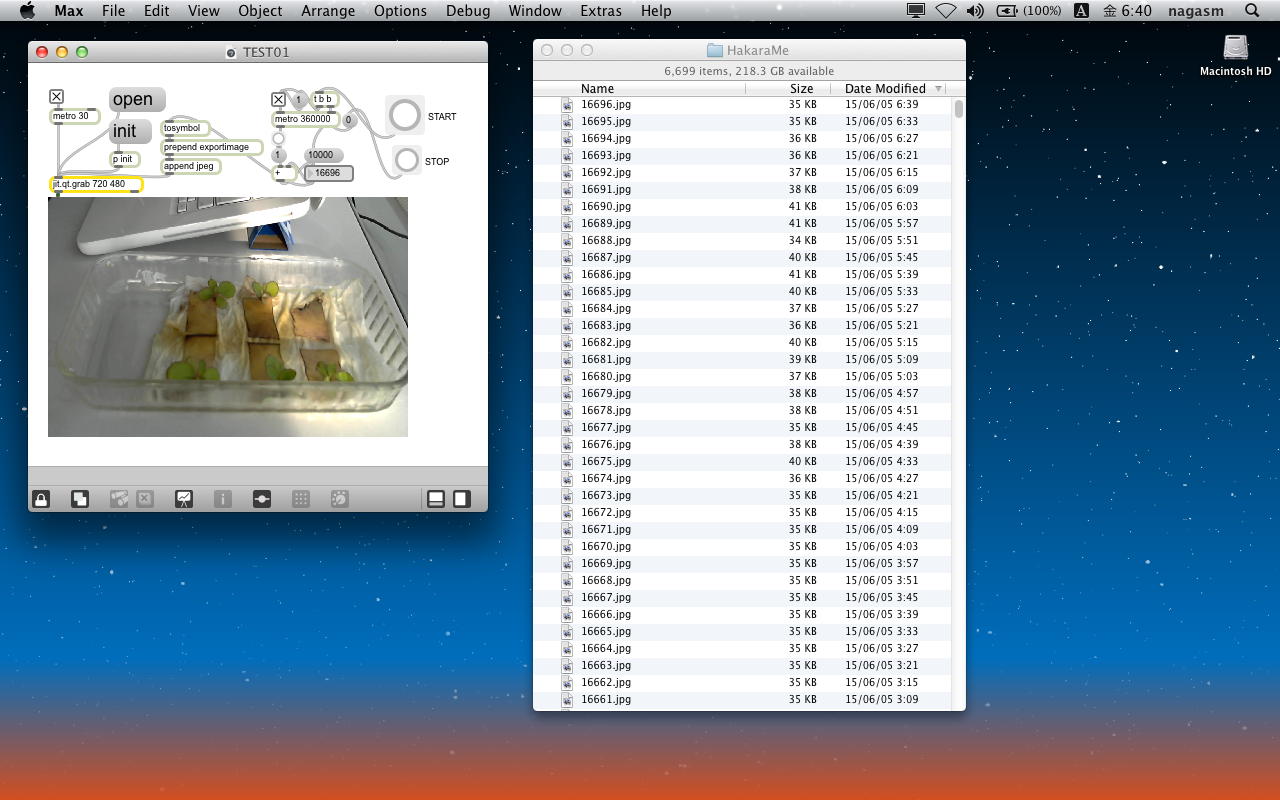The height and width of the screenshot is (800, 1280).
Task: Open the Arrange menu
Action: coord(328,11)
